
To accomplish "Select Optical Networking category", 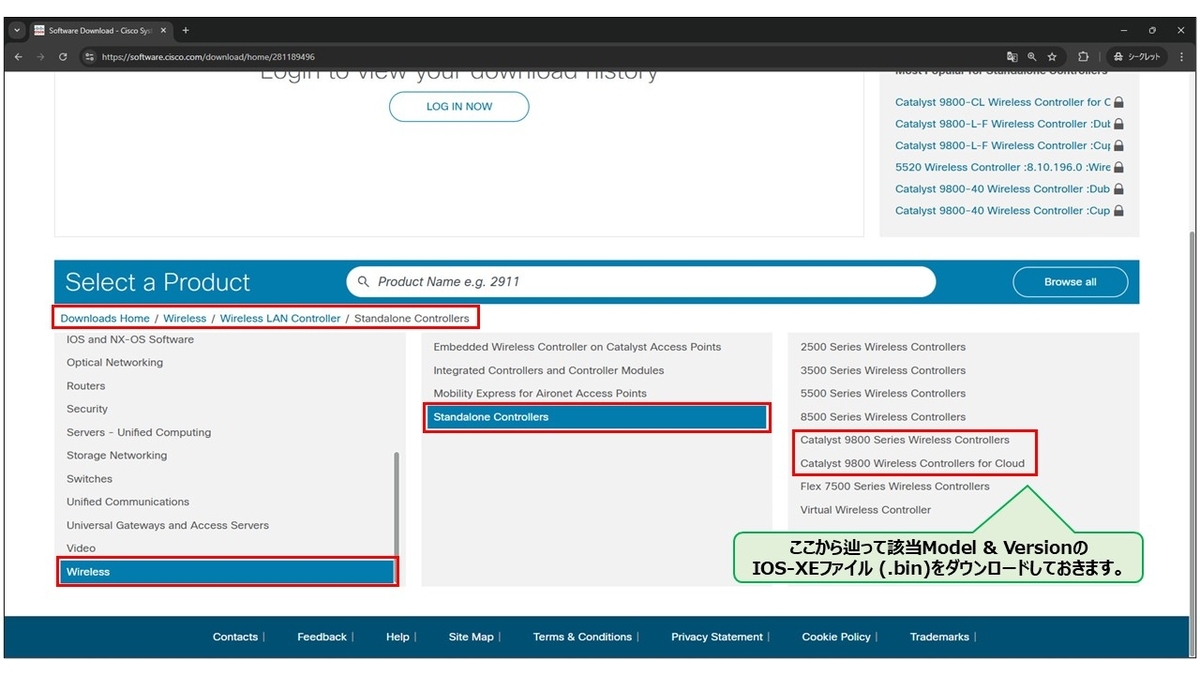I will (x=115, y=363).
